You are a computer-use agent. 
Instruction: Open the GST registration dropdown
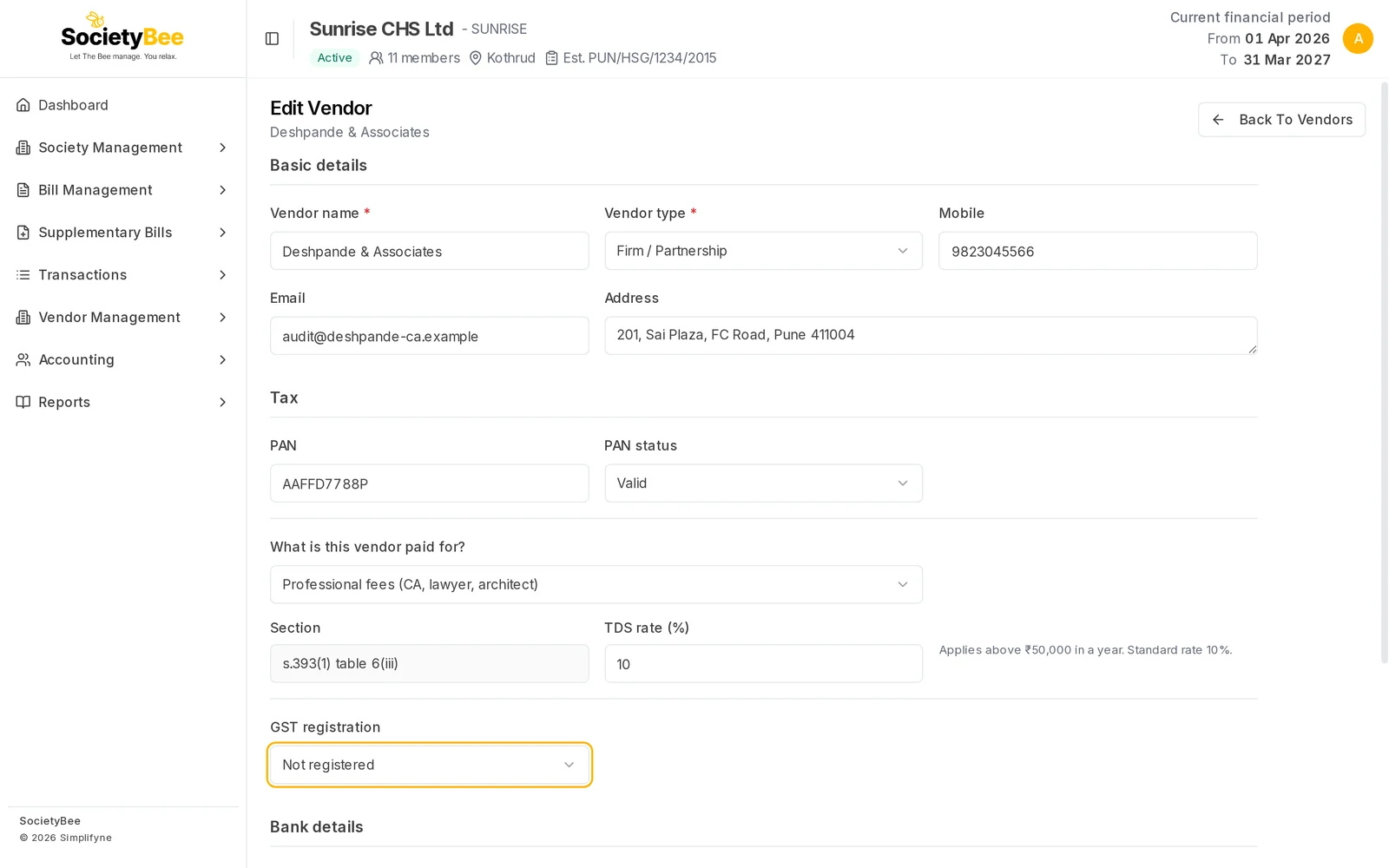tap(430, 765)
